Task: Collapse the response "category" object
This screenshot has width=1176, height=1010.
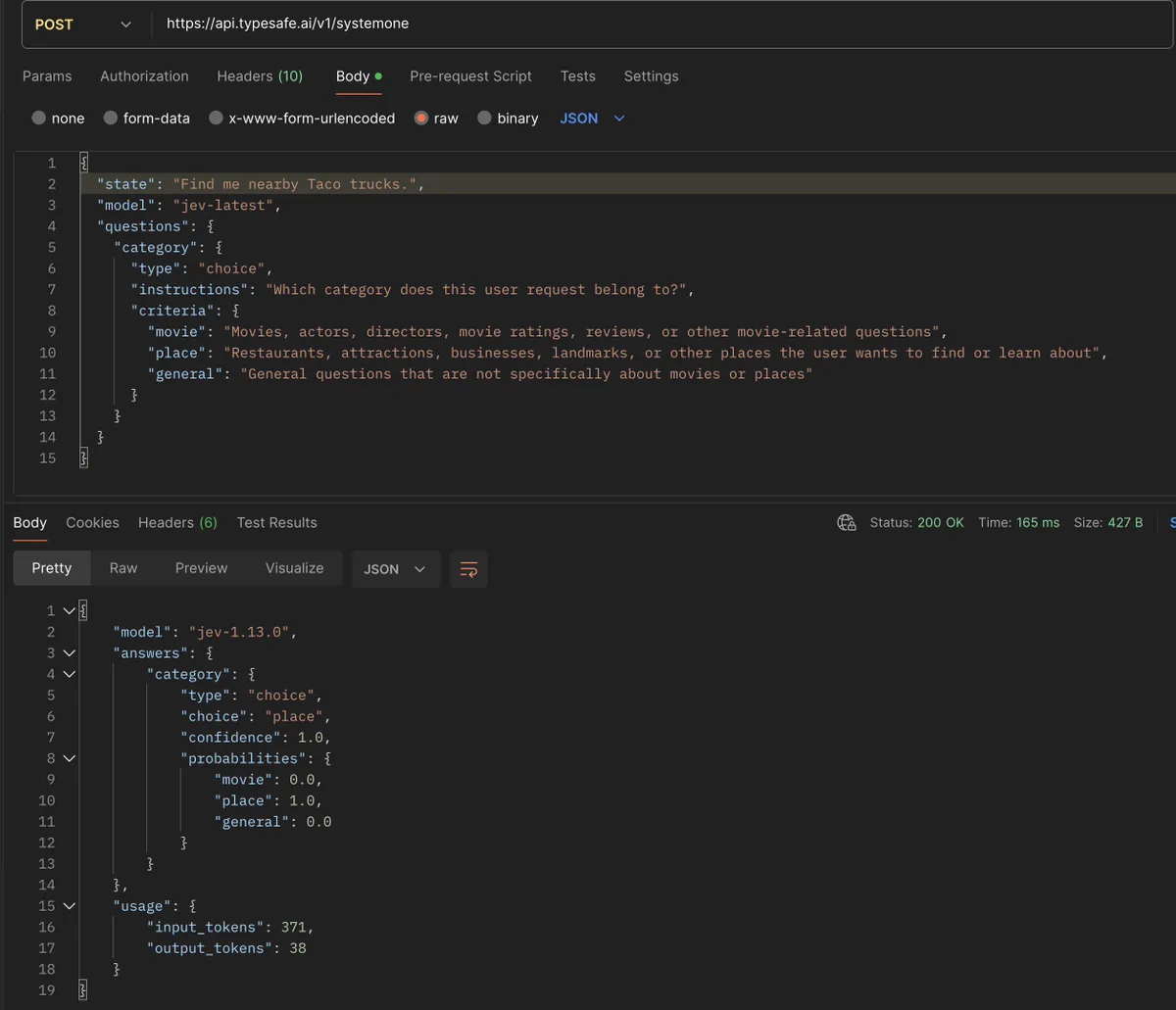Action: [x=69, y=674]
